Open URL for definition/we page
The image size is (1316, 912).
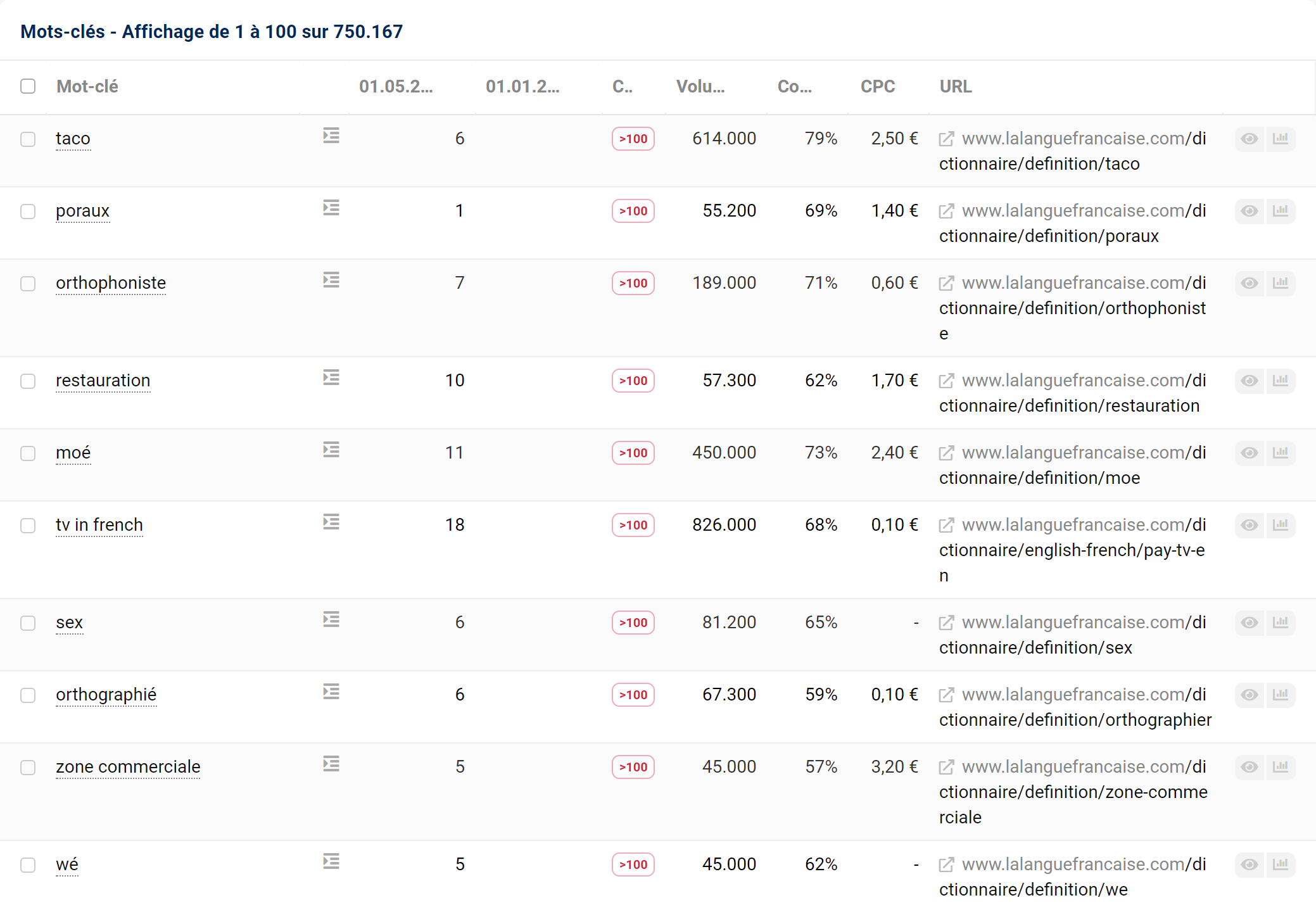(x=1073, y=877)
